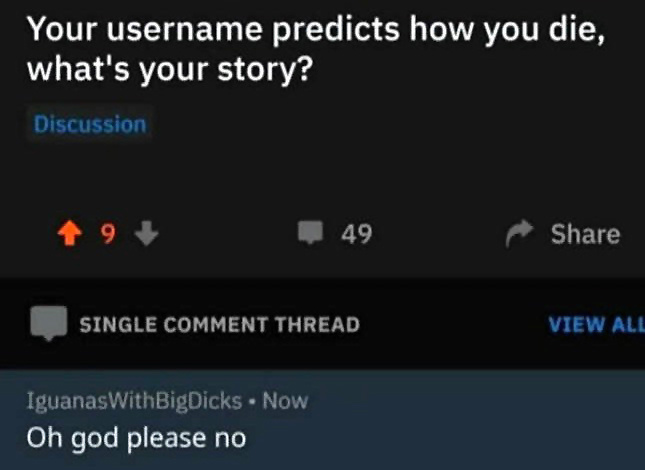This screenshot has width=645, height=470.
Task: Click the comment's "Now" timestamp
Action: (x=285, y=401)
